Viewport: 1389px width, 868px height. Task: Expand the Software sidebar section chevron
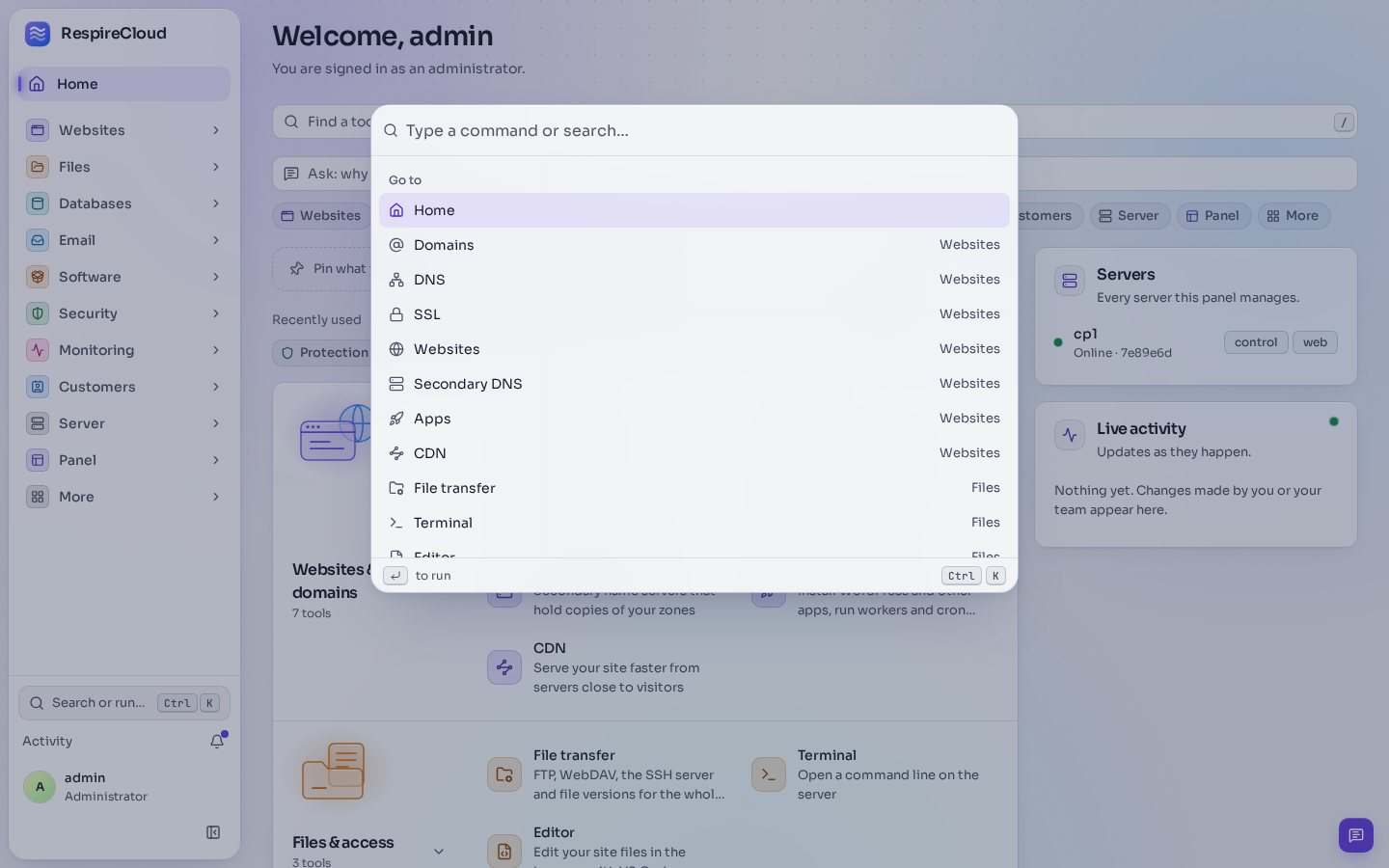(x=216, y=277)
